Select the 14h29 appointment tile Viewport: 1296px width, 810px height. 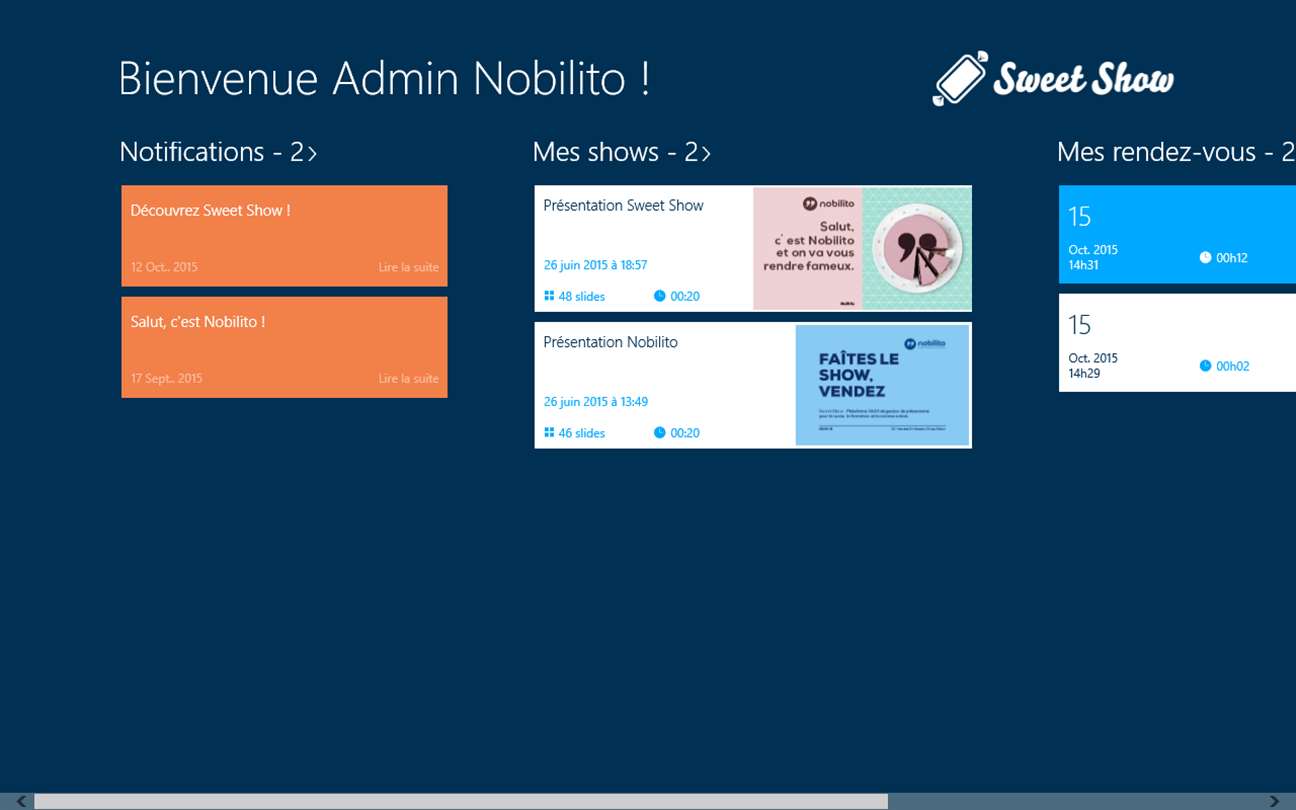[x=1177, y=342]
